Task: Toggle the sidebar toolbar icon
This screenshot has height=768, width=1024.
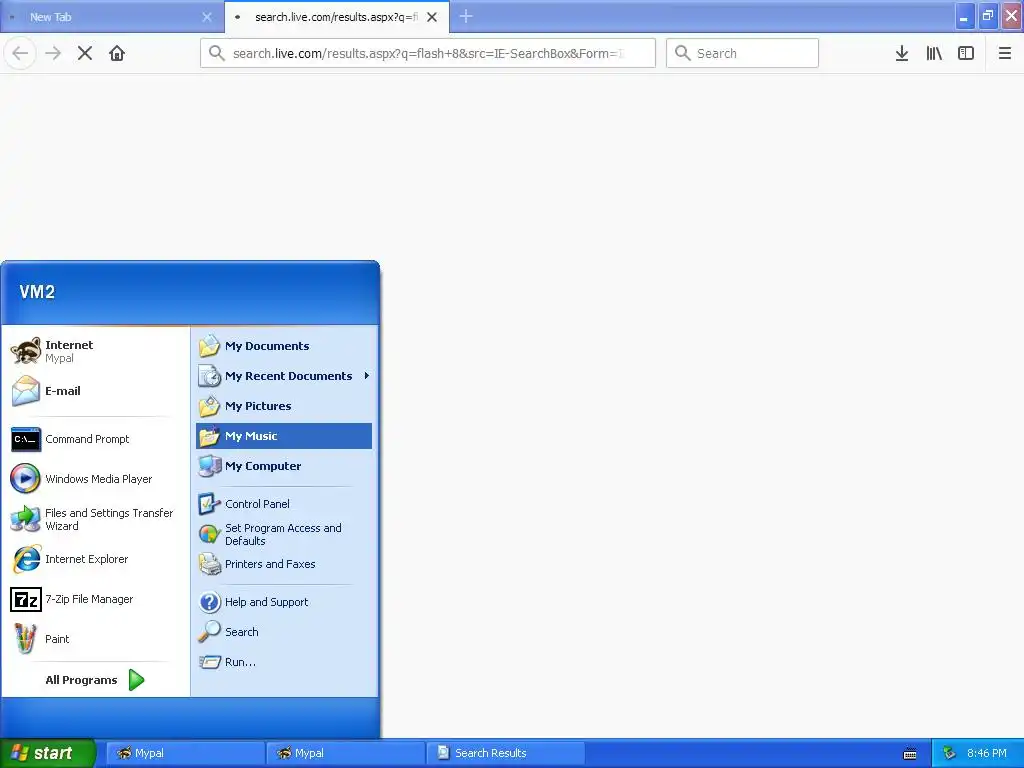Action: click(x=966, y=53)
